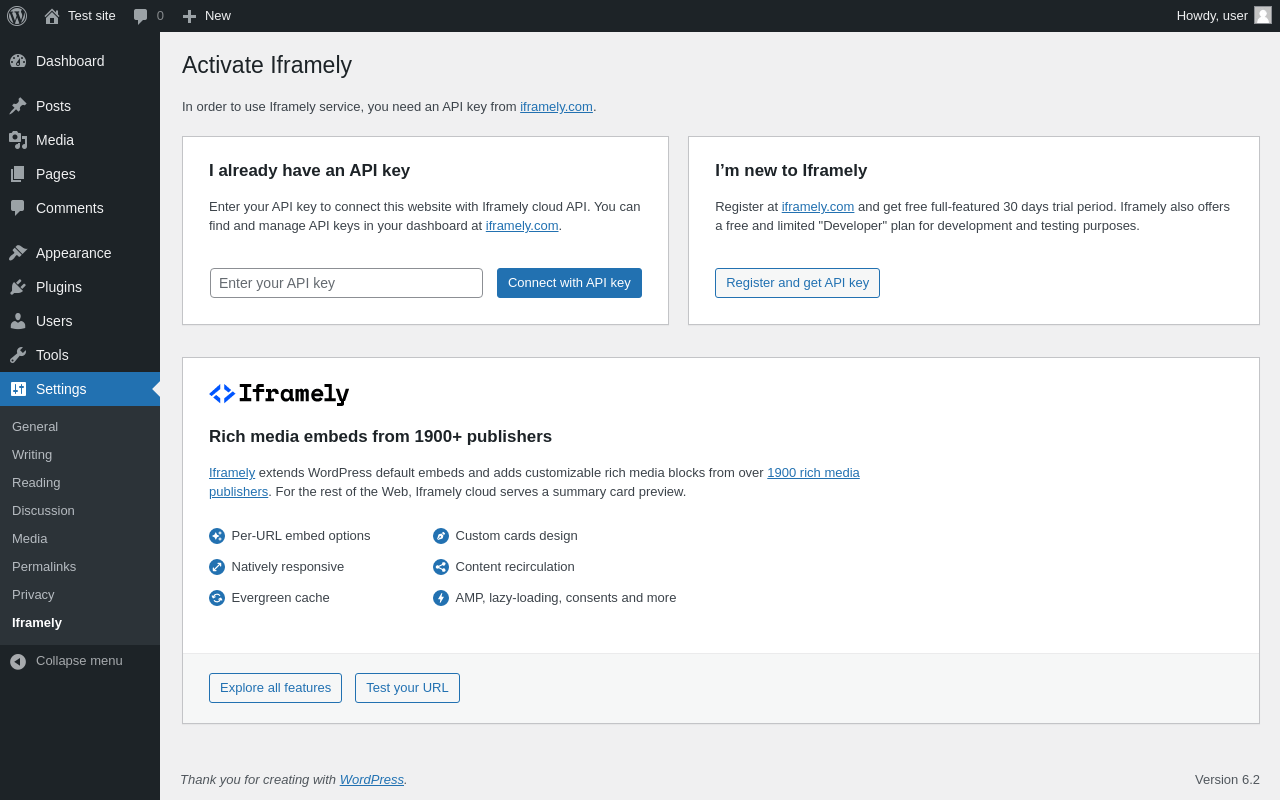Click the WordPress logo icon
This screenshot has width=1280, height=800.
[x=17, y=16]
